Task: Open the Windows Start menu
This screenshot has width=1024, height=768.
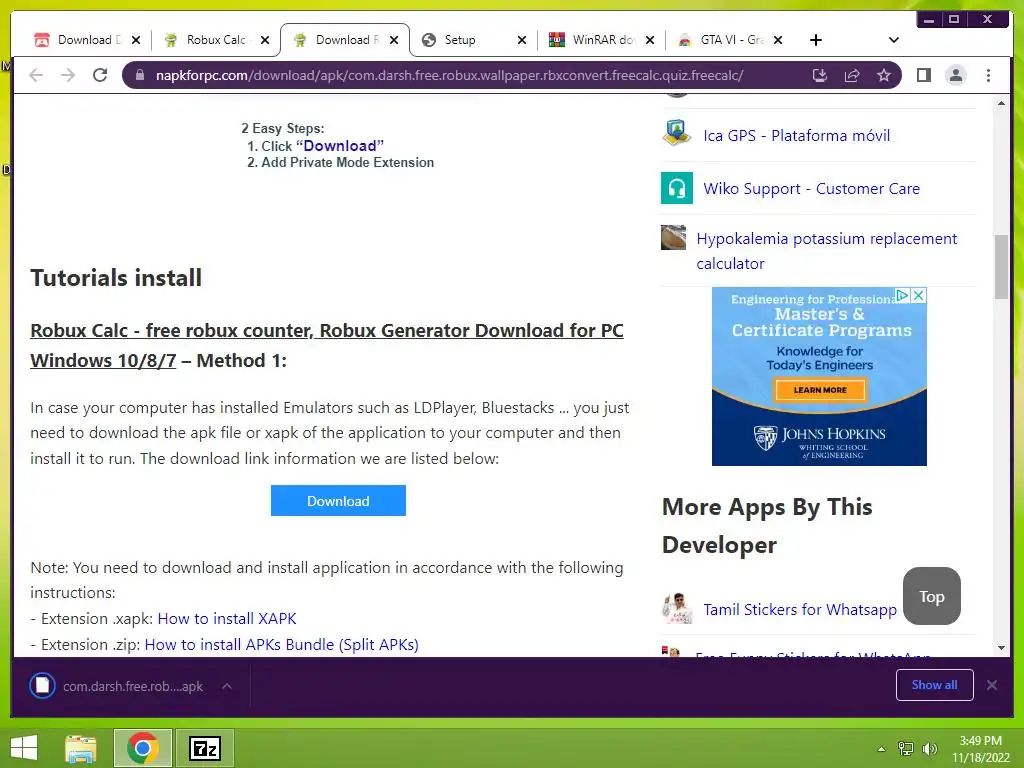Action: [24, 748]
